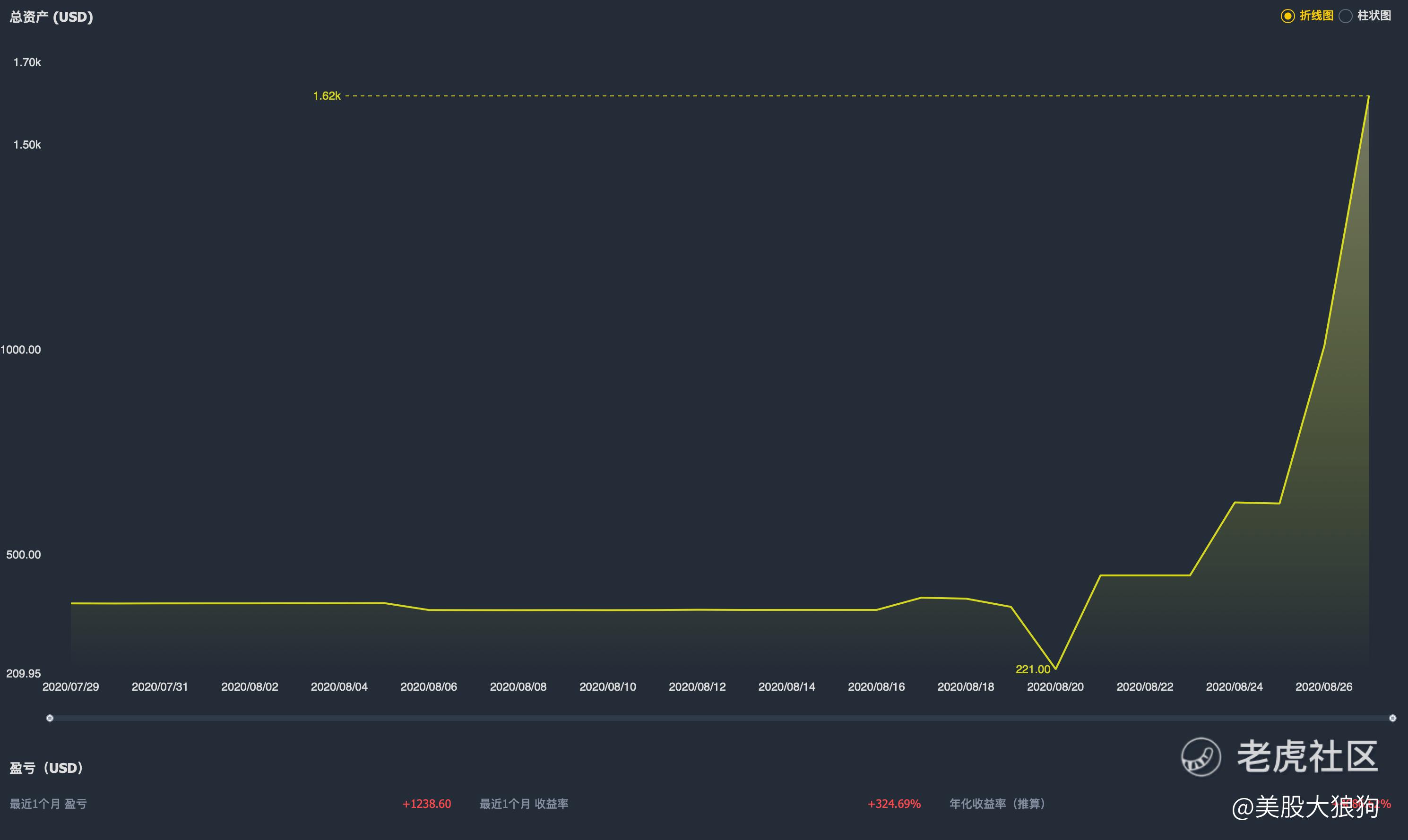Click the 2020/07/29 date on the x-axis
Screen dimensions: 1408x840
[x=71, y=686]
